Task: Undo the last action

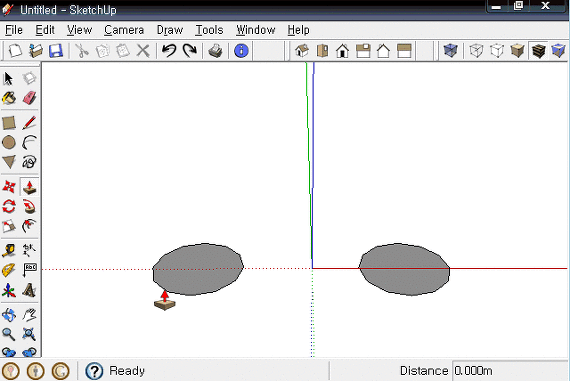Action: (x=169, y=51)
